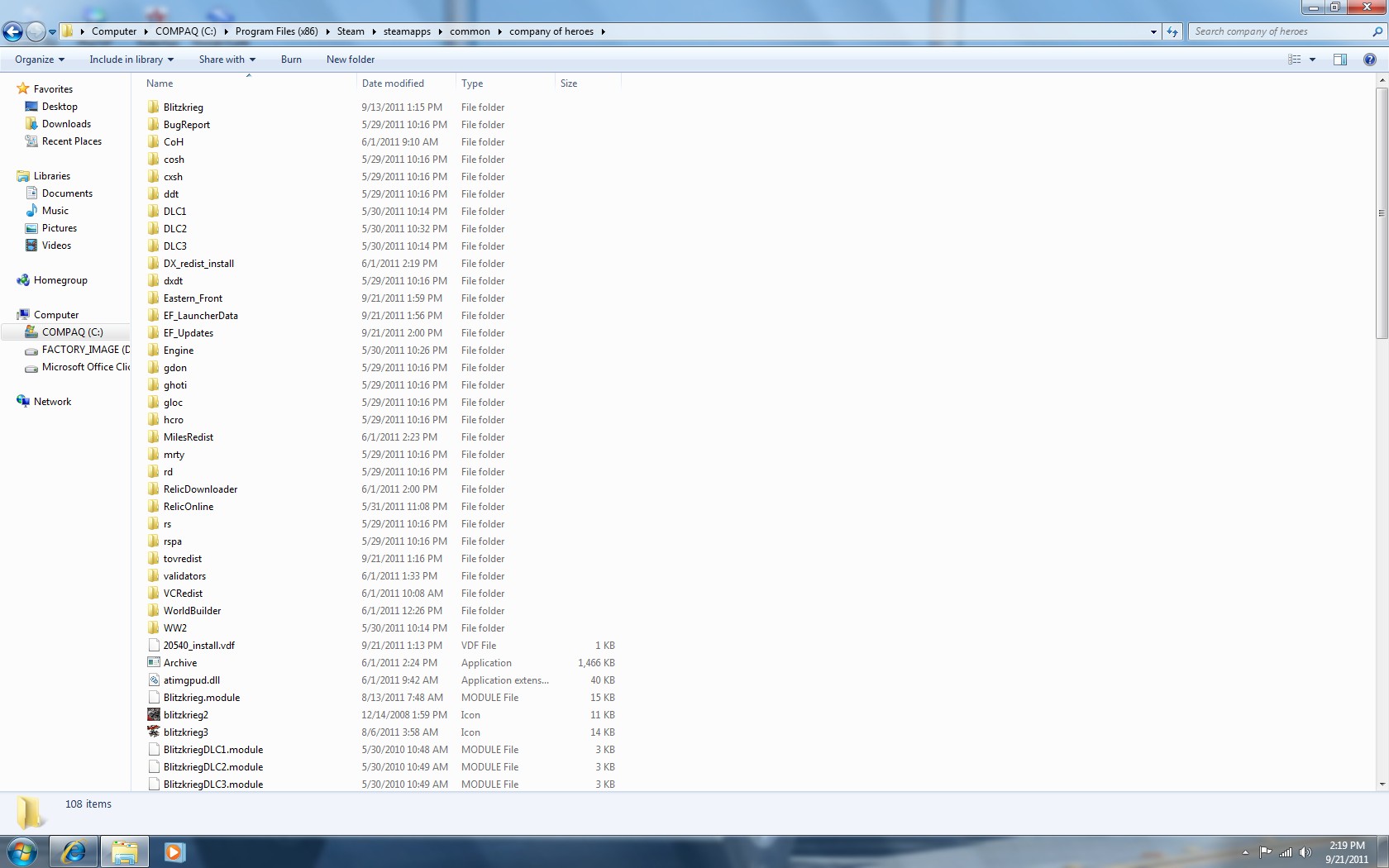Open the Music library
This screenshot has width=1389, height=868.
click(55, 211)
